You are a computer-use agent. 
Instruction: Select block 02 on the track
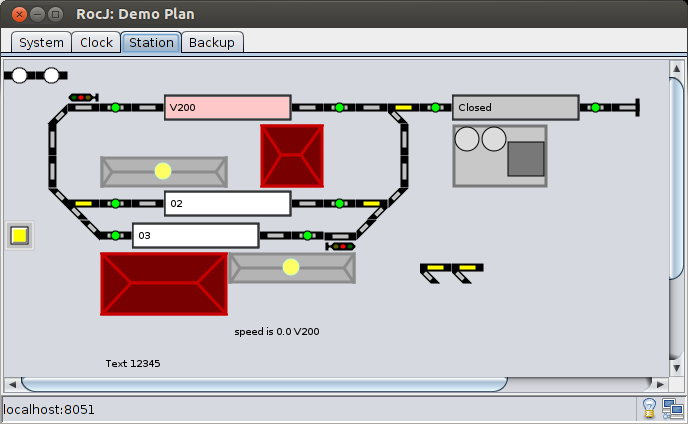pyautogui.click(x=227, y=204)
